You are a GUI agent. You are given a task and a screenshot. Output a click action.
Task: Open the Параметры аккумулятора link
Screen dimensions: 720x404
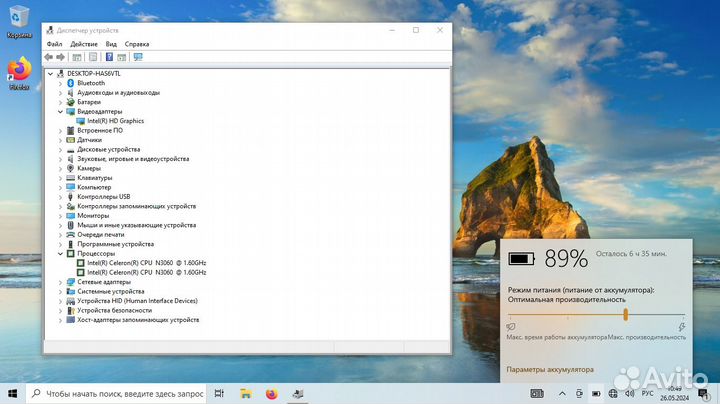(x=550, y=370)
